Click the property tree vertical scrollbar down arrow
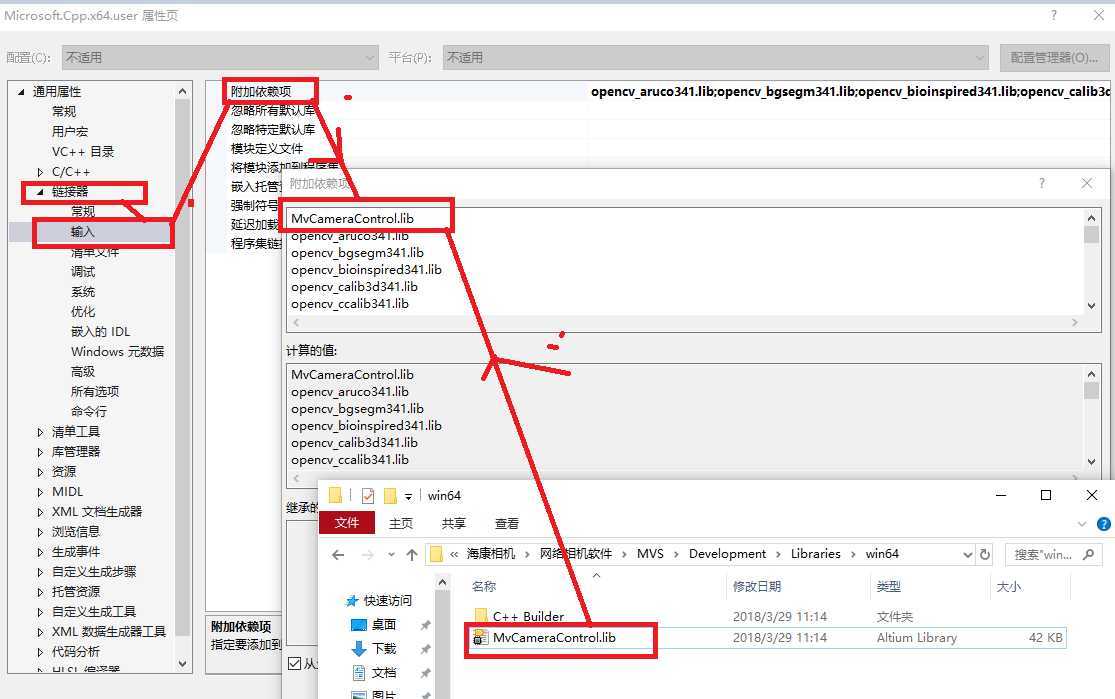Viewport: 1115px width, 699px height. [x=183, y=663]
